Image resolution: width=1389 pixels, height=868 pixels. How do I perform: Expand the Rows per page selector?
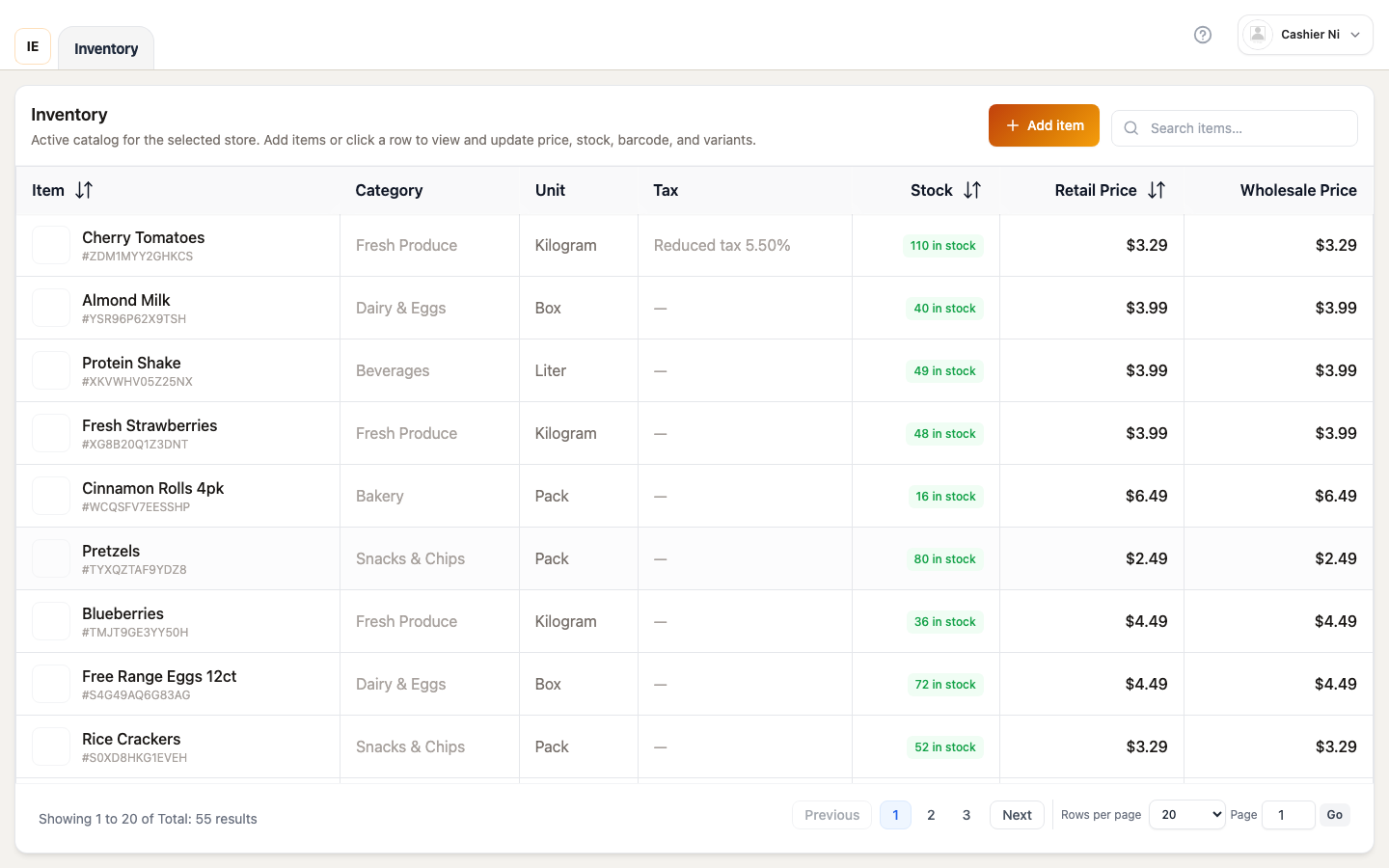[1187, 815]
